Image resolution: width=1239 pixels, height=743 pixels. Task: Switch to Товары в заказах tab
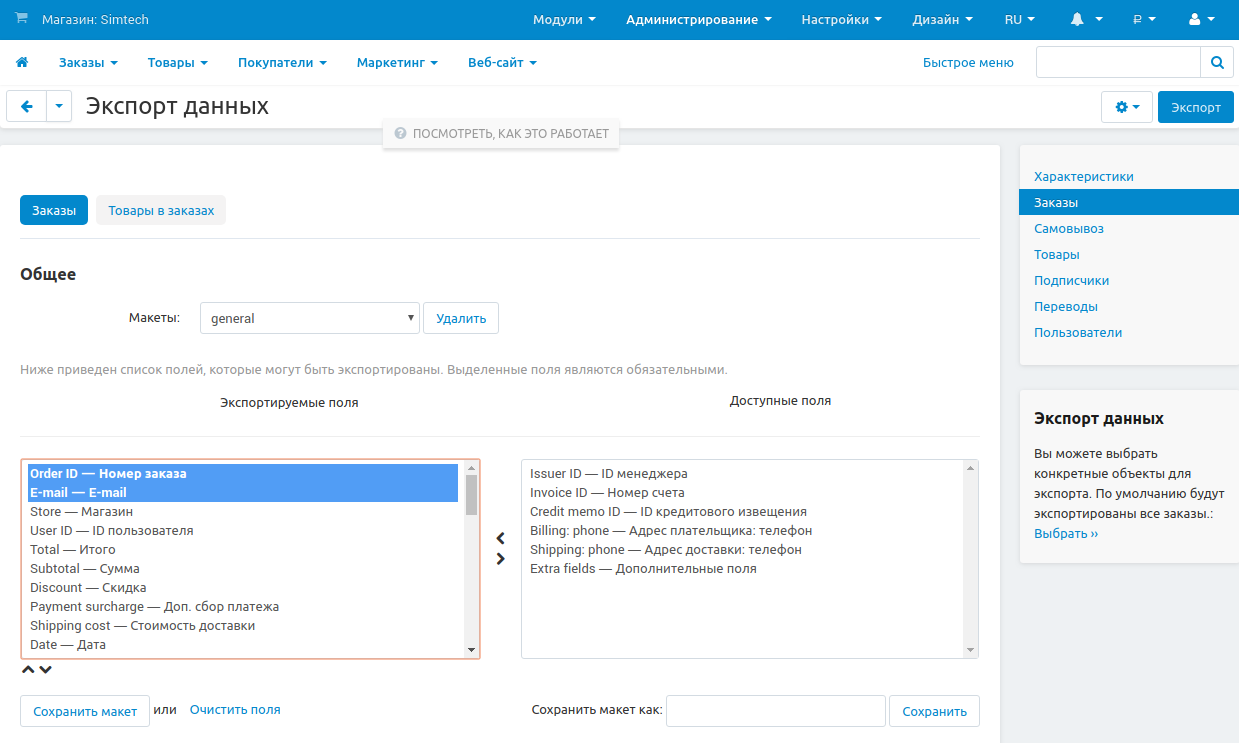tap(161, 210)
